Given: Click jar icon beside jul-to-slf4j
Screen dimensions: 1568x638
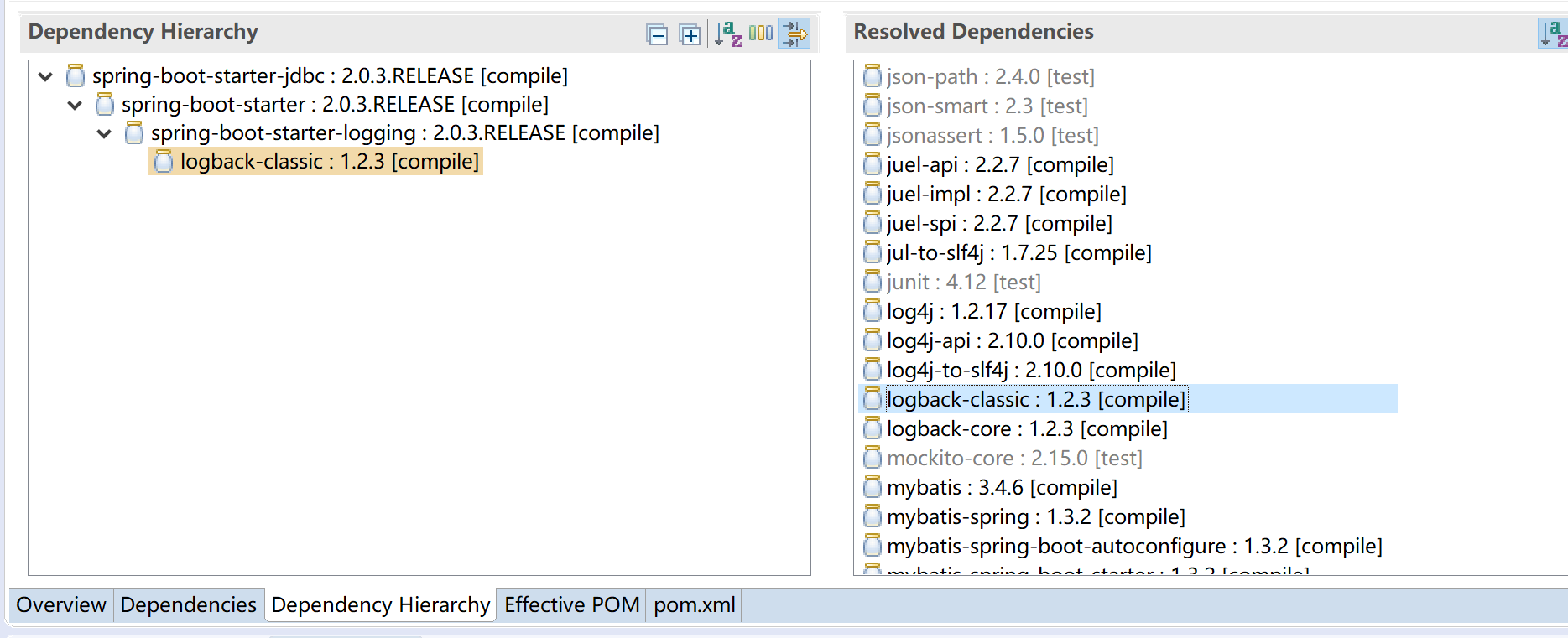Looking at the screenshot, I should 873,252.
